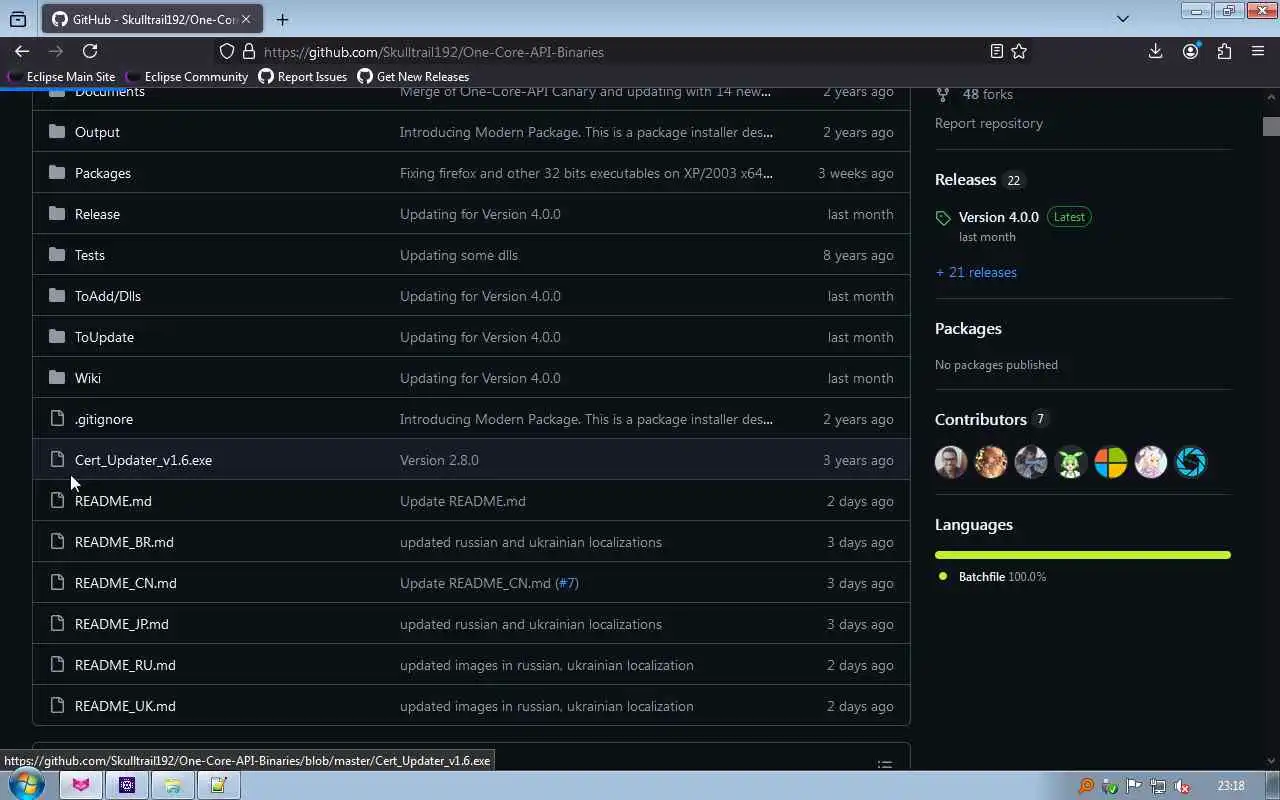Open Report Issues bookmark

tap(303, 77)
